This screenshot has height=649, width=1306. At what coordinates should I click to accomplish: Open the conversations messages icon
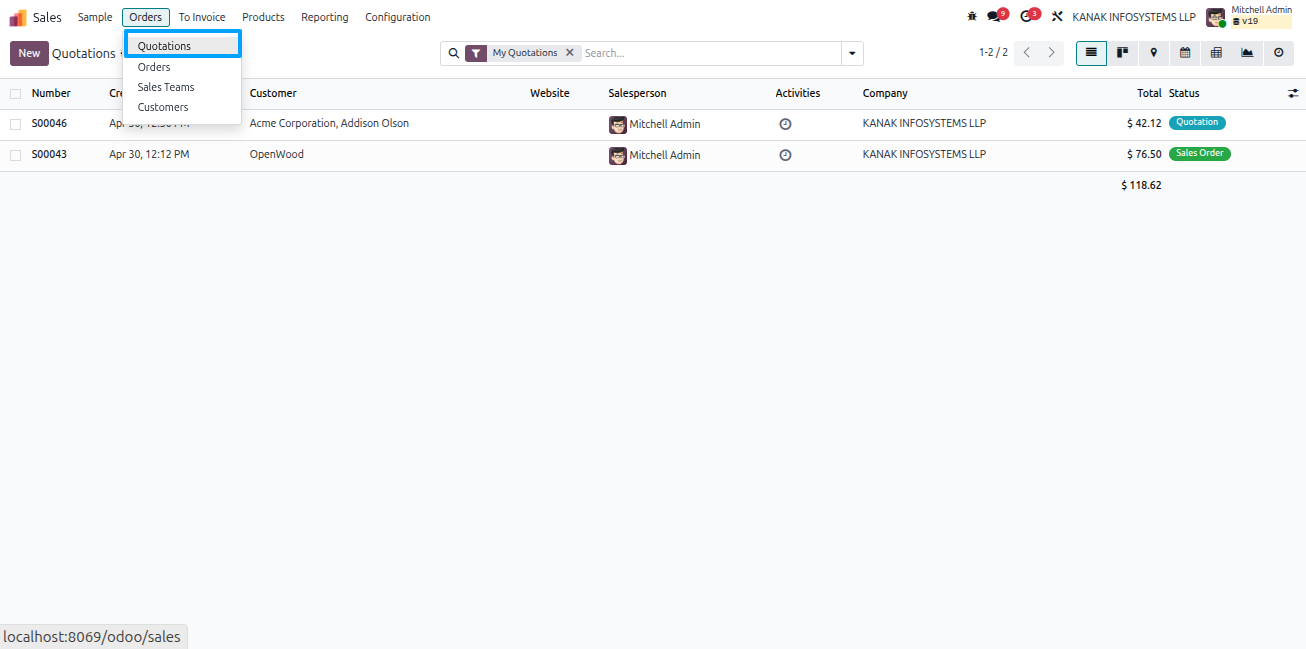[996, 16]
